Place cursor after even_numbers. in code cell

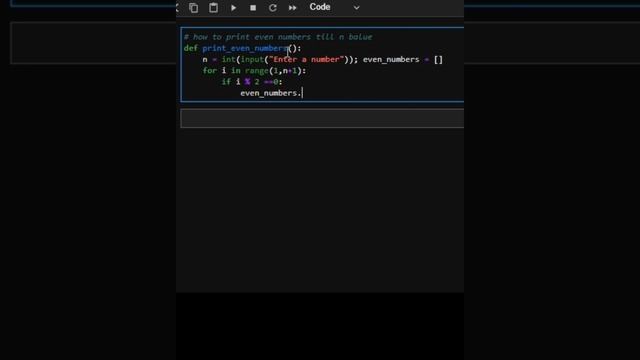point(302,93)
